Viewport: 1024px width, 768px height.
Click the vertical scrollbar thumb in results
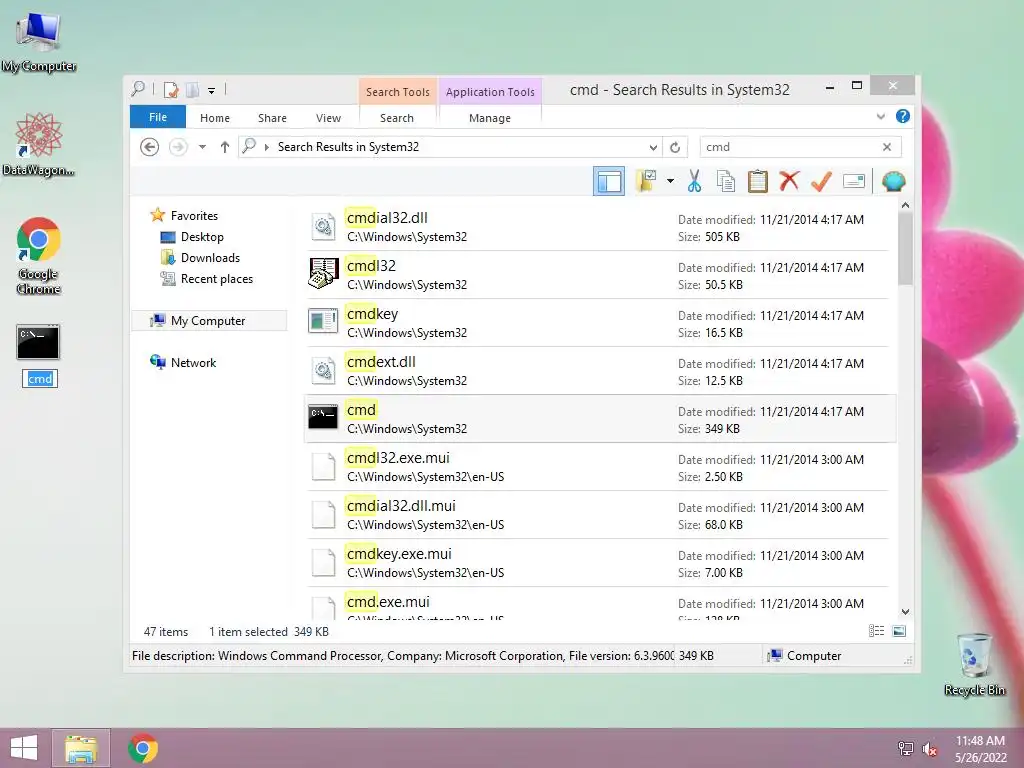[x=905, y=249]
